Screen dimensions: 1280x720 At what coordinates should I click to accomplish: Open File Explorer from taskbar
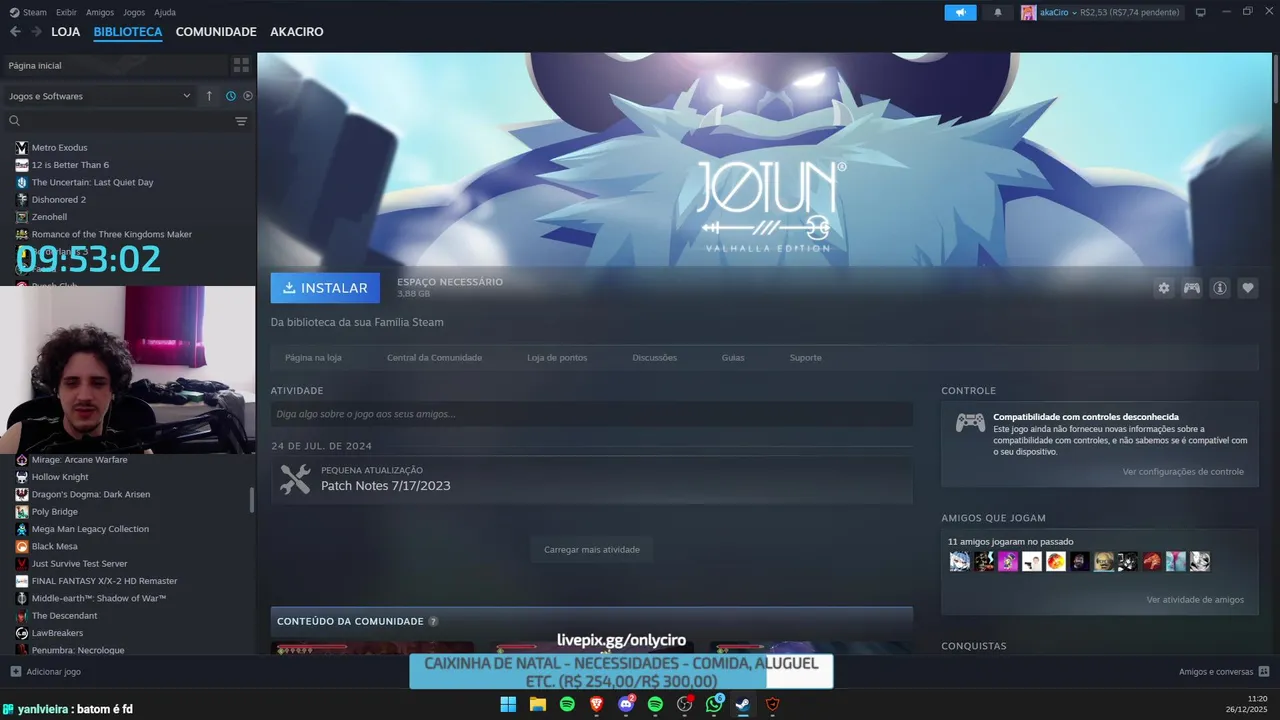538,704
